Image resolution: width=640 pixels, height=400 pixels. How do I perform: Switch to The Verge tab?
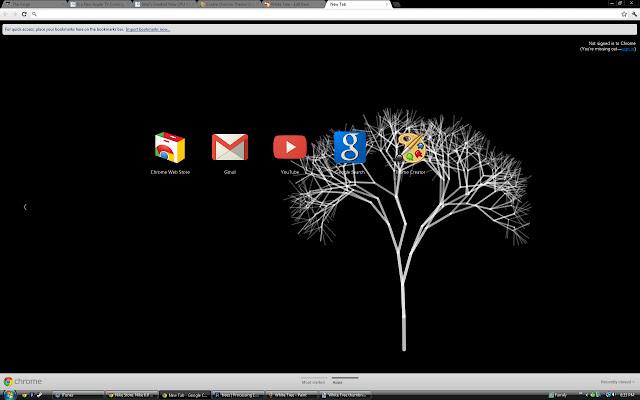(34, 4)
